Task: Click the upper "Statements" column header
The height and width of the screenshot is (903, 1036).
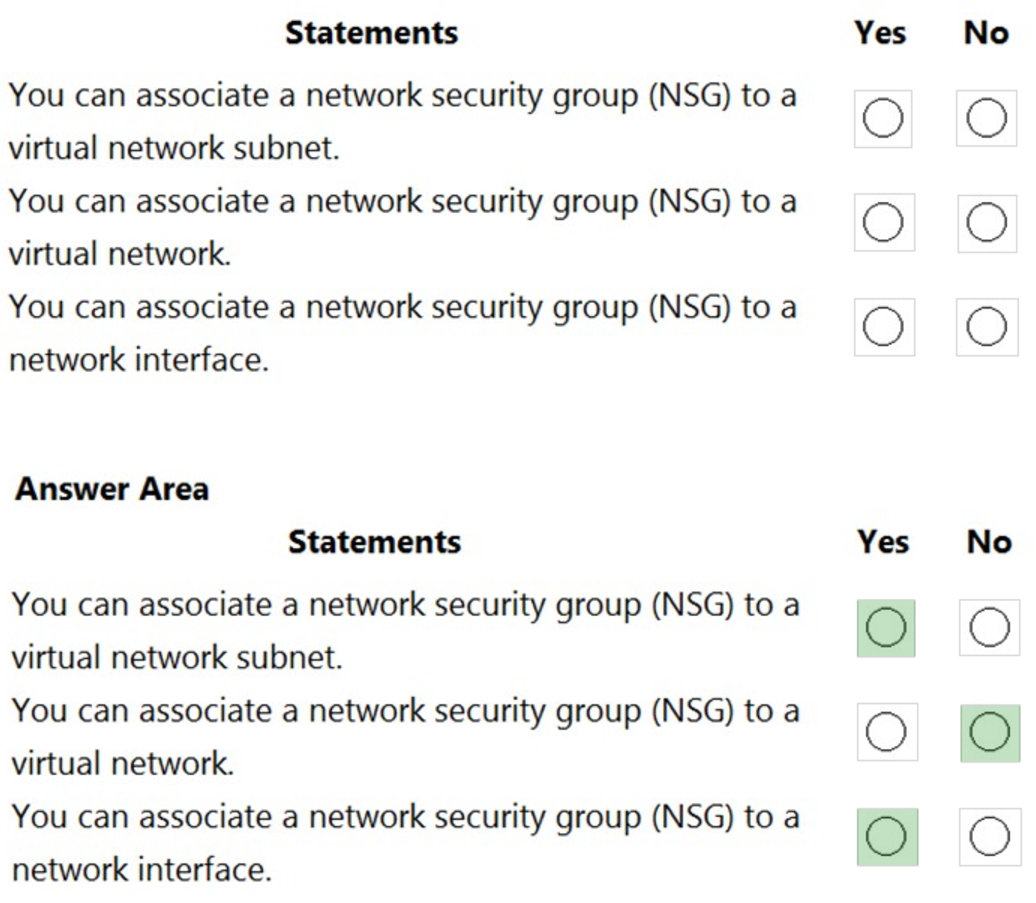Action: (371, 33)
